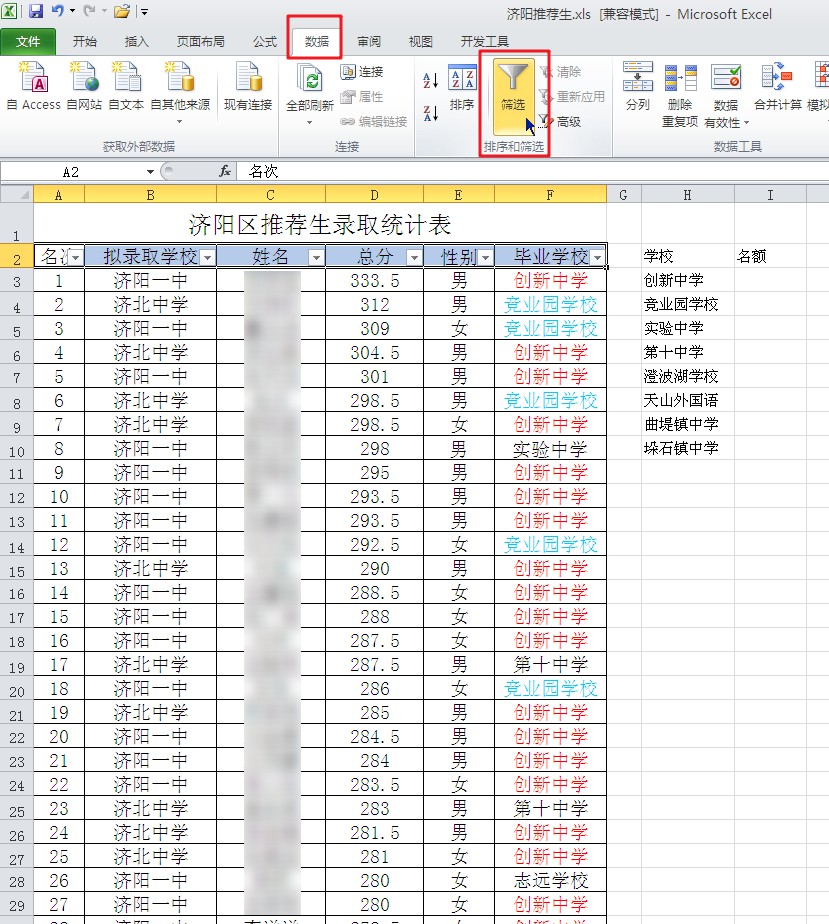
Task: Click the Redo arrow icon
Action: (89, 11)
